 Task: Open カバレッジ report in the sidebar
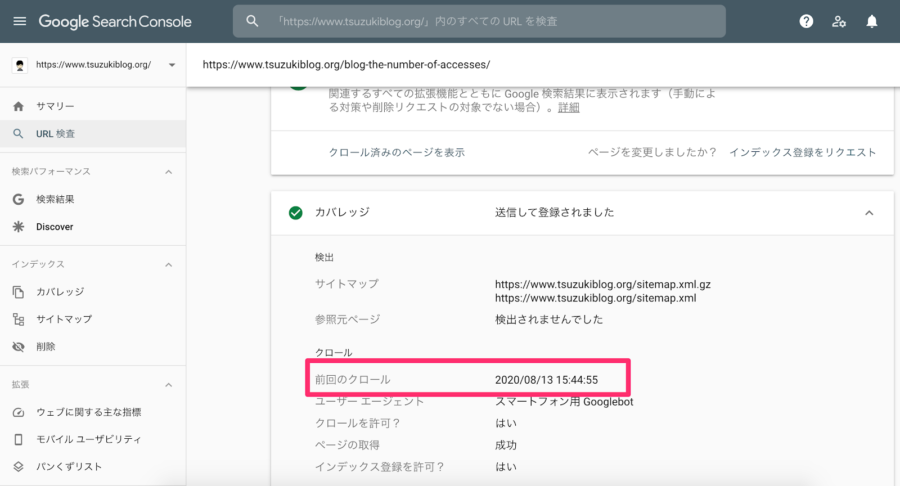(x=92, y=292)
